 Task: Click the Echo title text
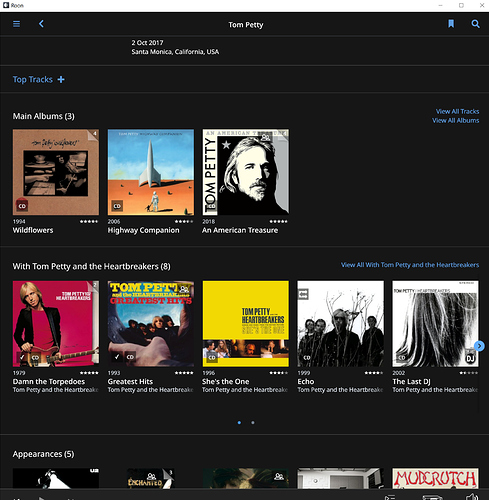pyautogui.click(x=306, y=382)
